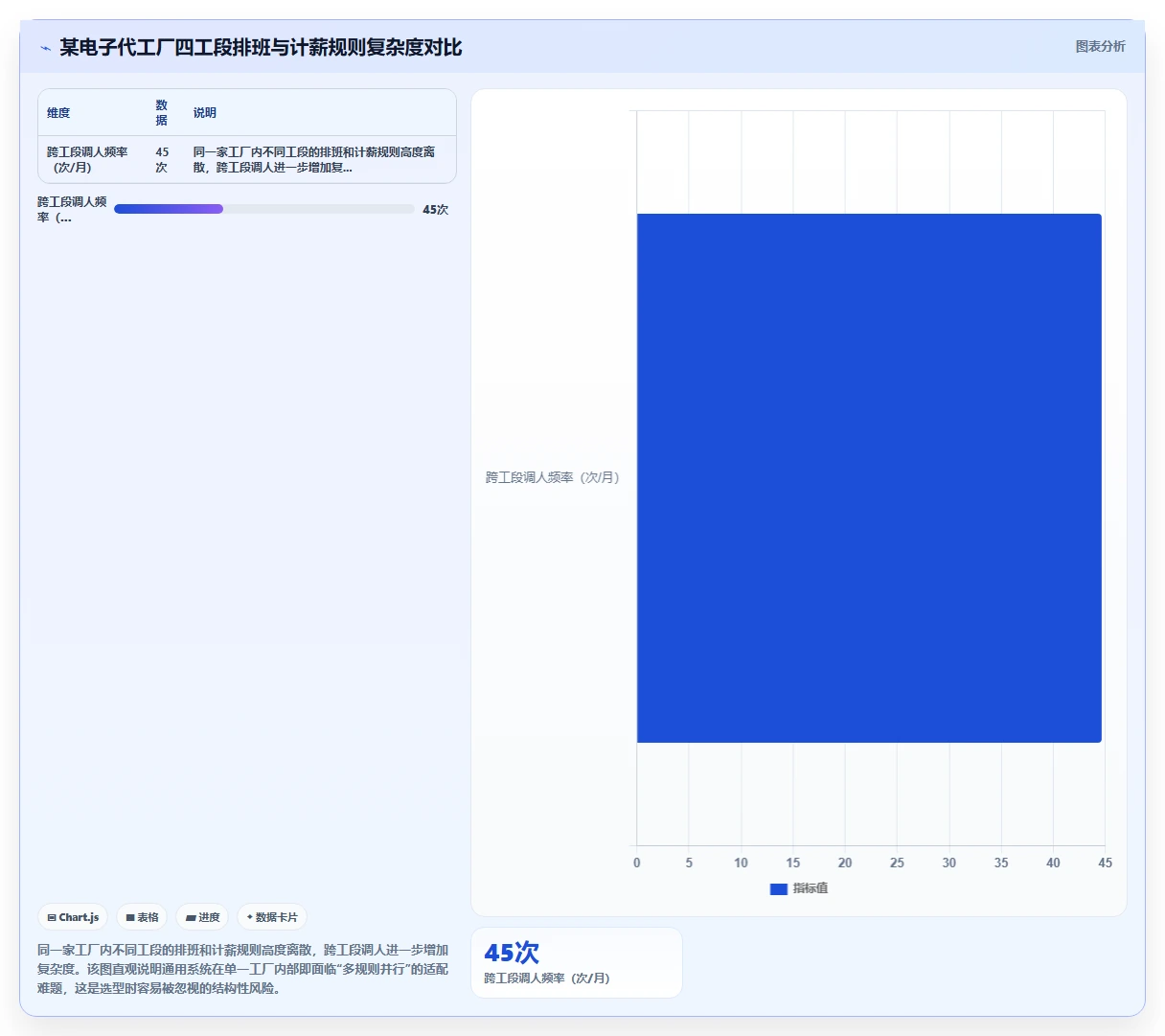
Task: Click the 45次 label beside progress bar
Action: coord(435,210)
